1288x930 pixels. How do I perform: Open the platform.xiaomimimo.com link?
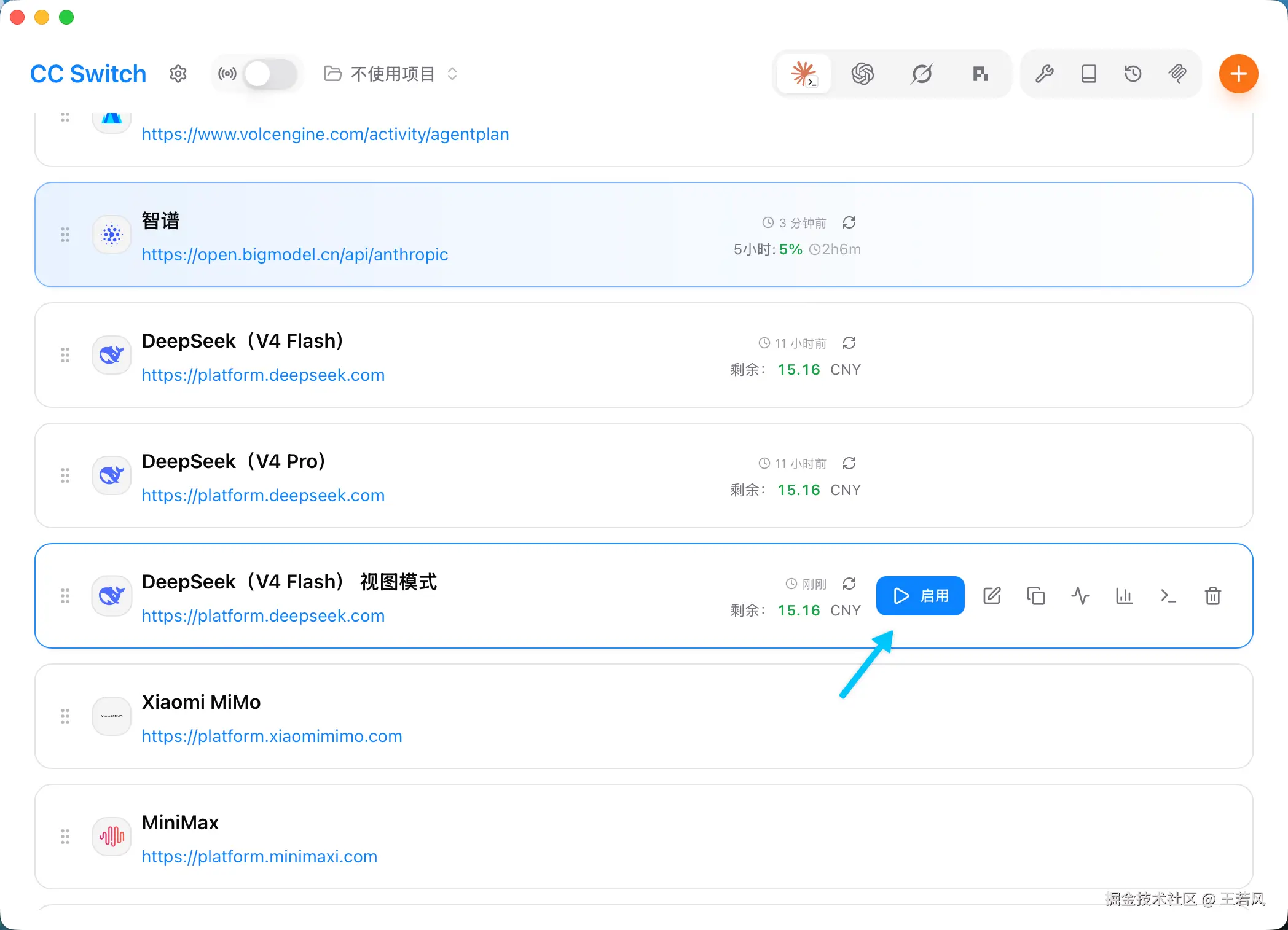[272, 736]
